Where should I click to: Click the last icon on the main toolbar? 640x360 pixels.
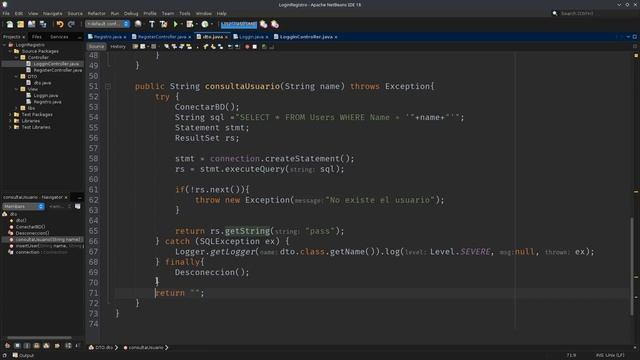275,24
